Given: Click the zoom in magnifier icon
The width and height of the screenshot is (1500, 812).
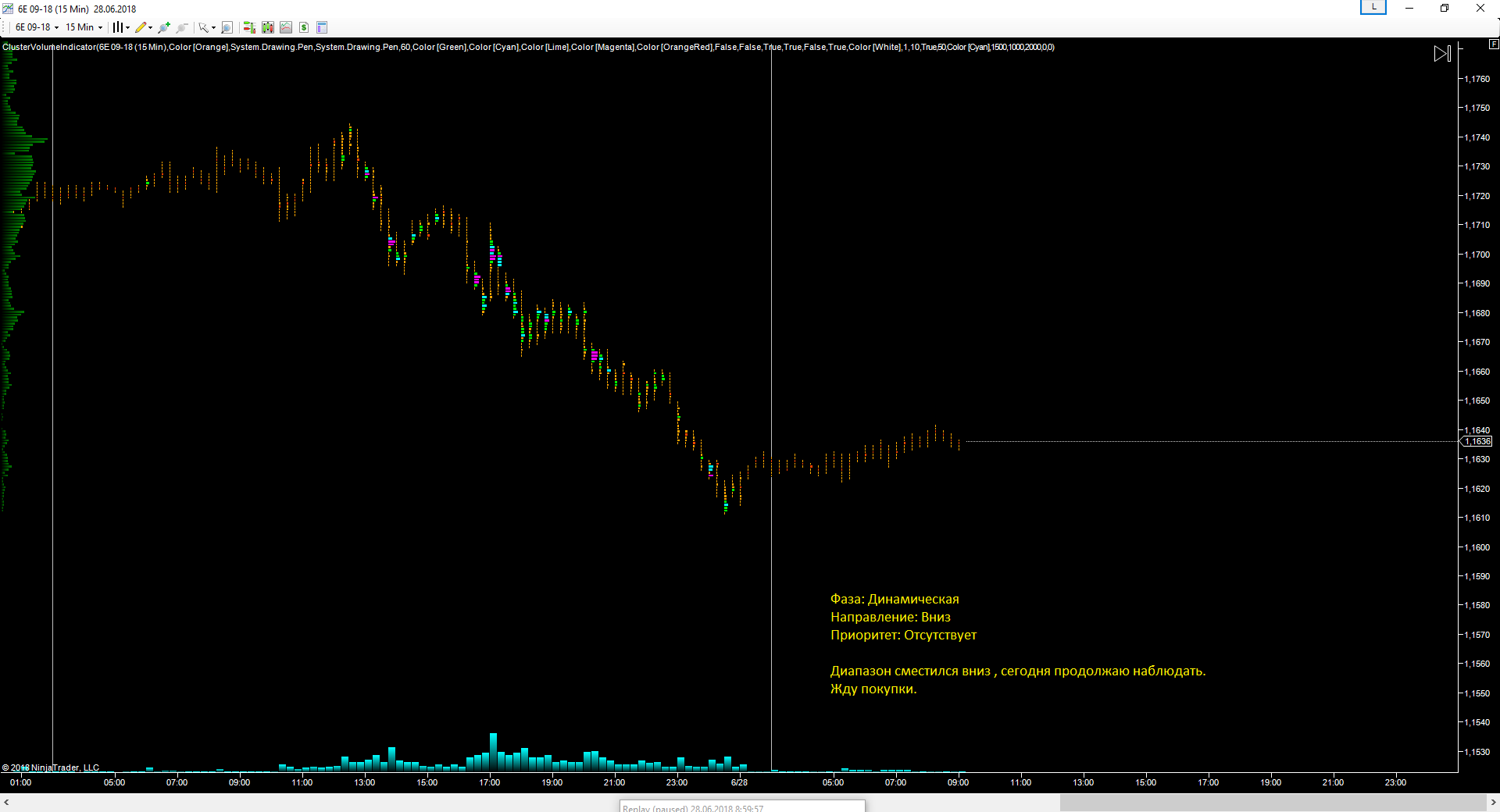Looking at the screenshot, I should coord(164,27).
